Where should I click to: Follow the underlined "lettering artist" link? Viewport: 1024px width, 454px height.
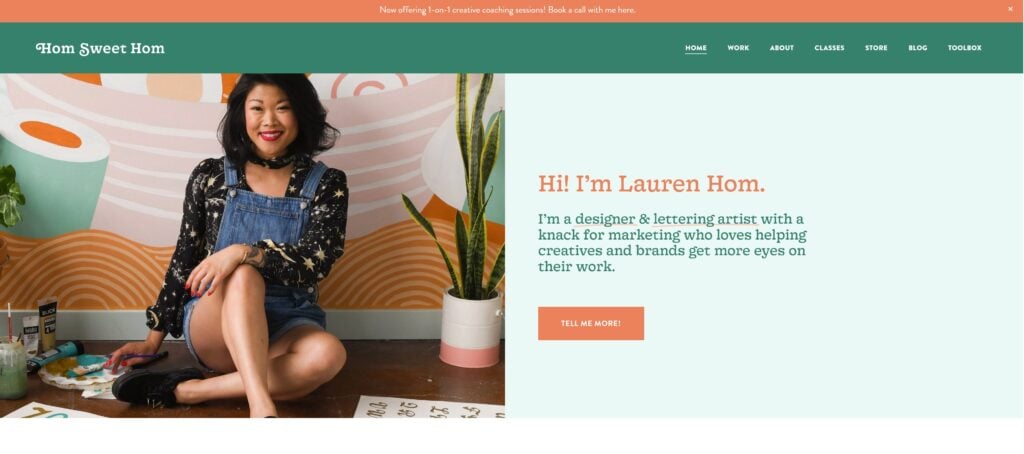(705, 219)
